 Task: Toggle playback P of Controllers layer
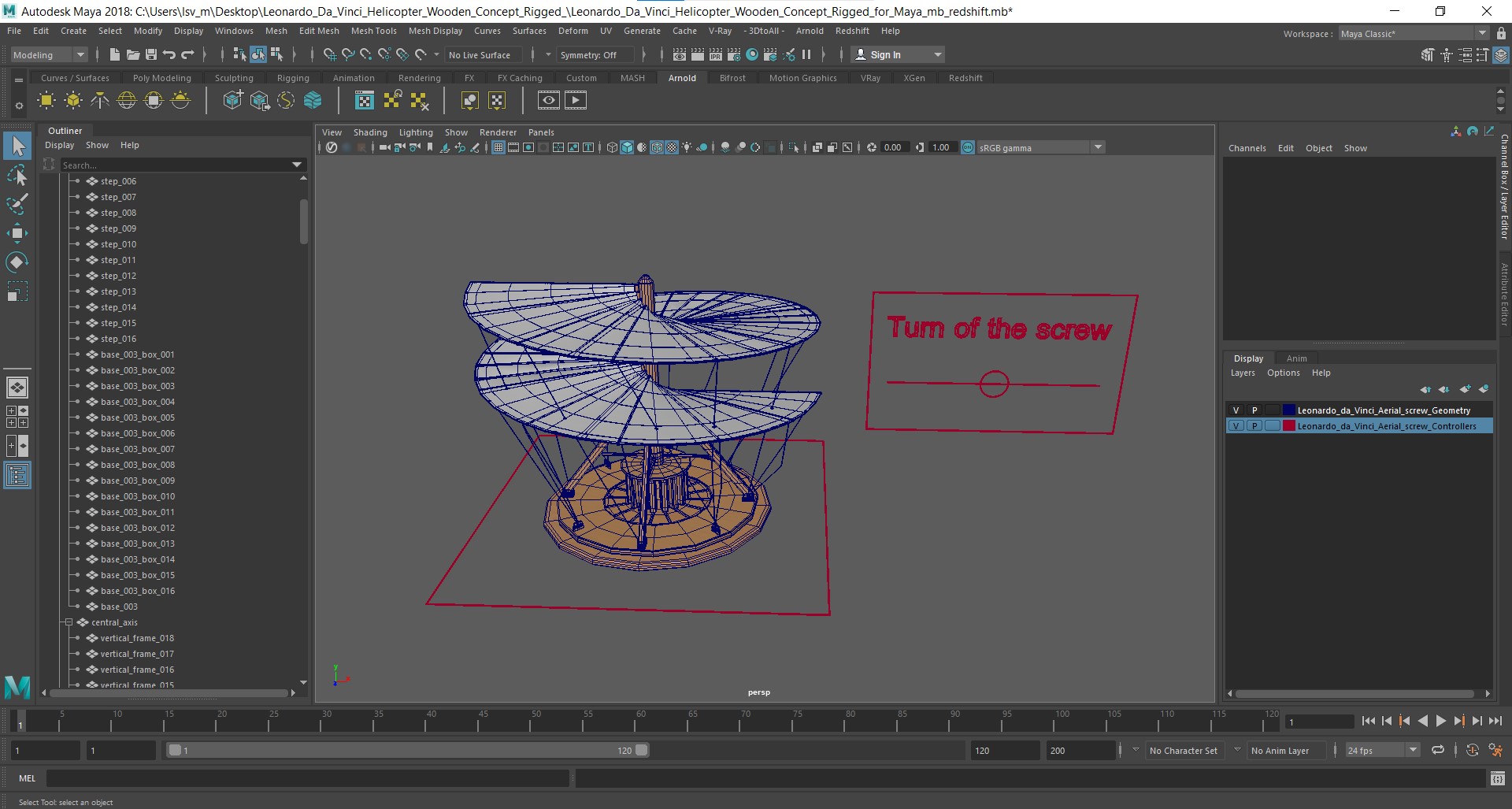click(x=1254, y=426)
